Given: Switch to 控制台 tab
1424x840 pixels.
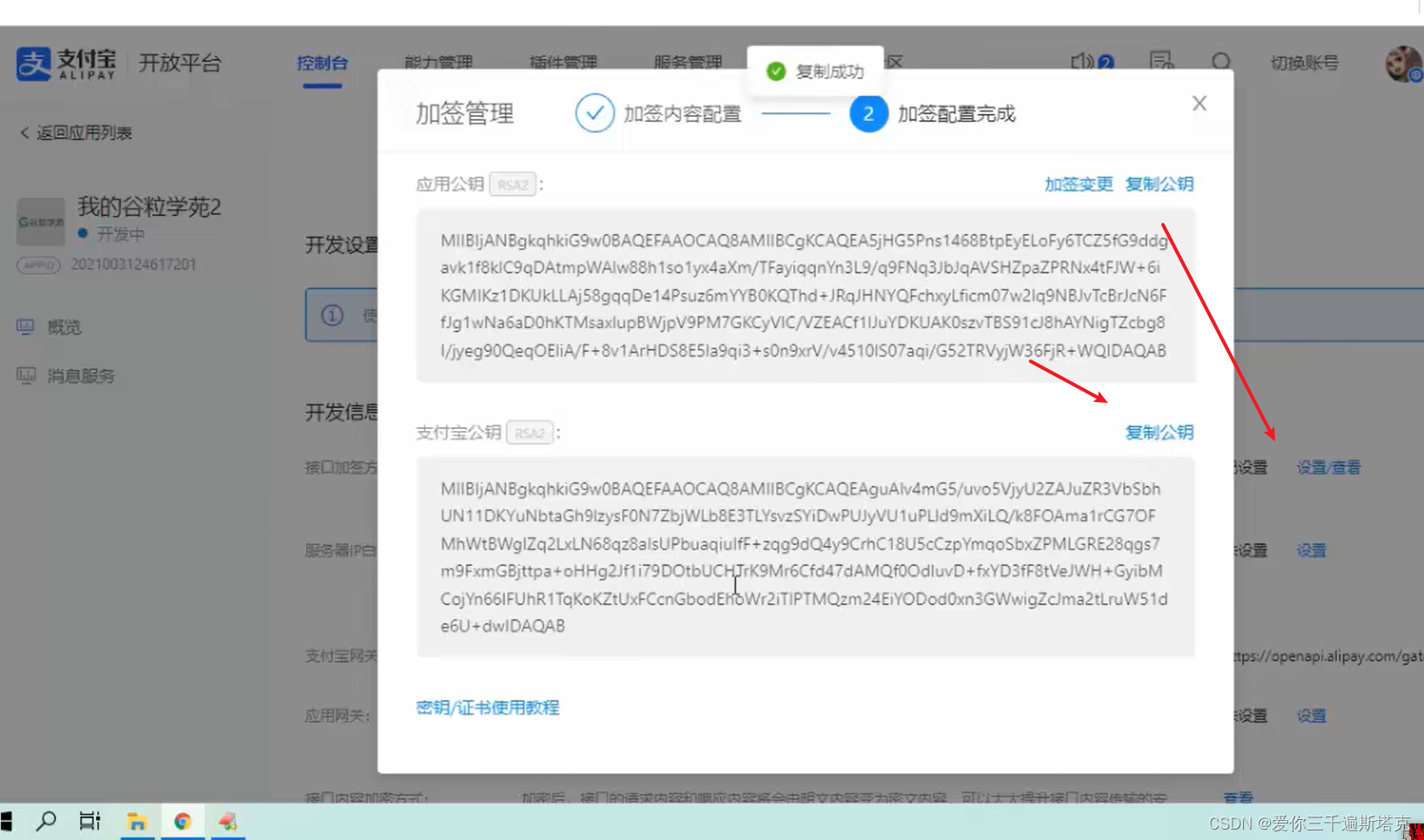Looking at the screenshot, I should 322,63.
